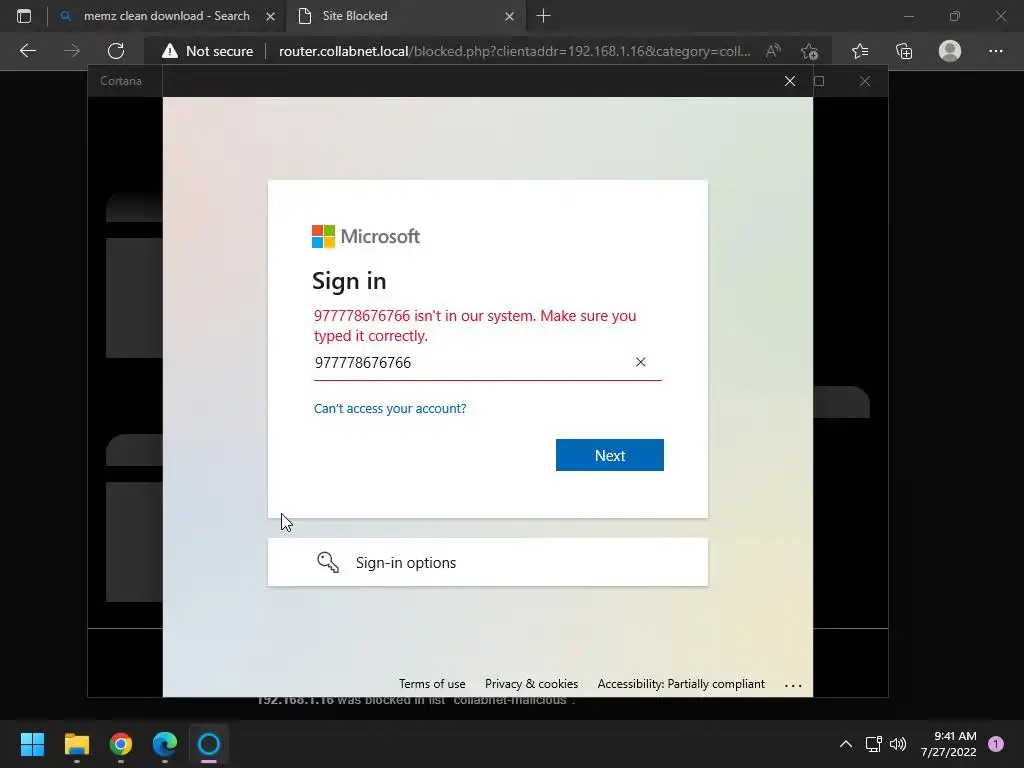This screenshot has height=768, width=1024.
Task: Click the Cortana taskbar icon
Action: point(209,744)
